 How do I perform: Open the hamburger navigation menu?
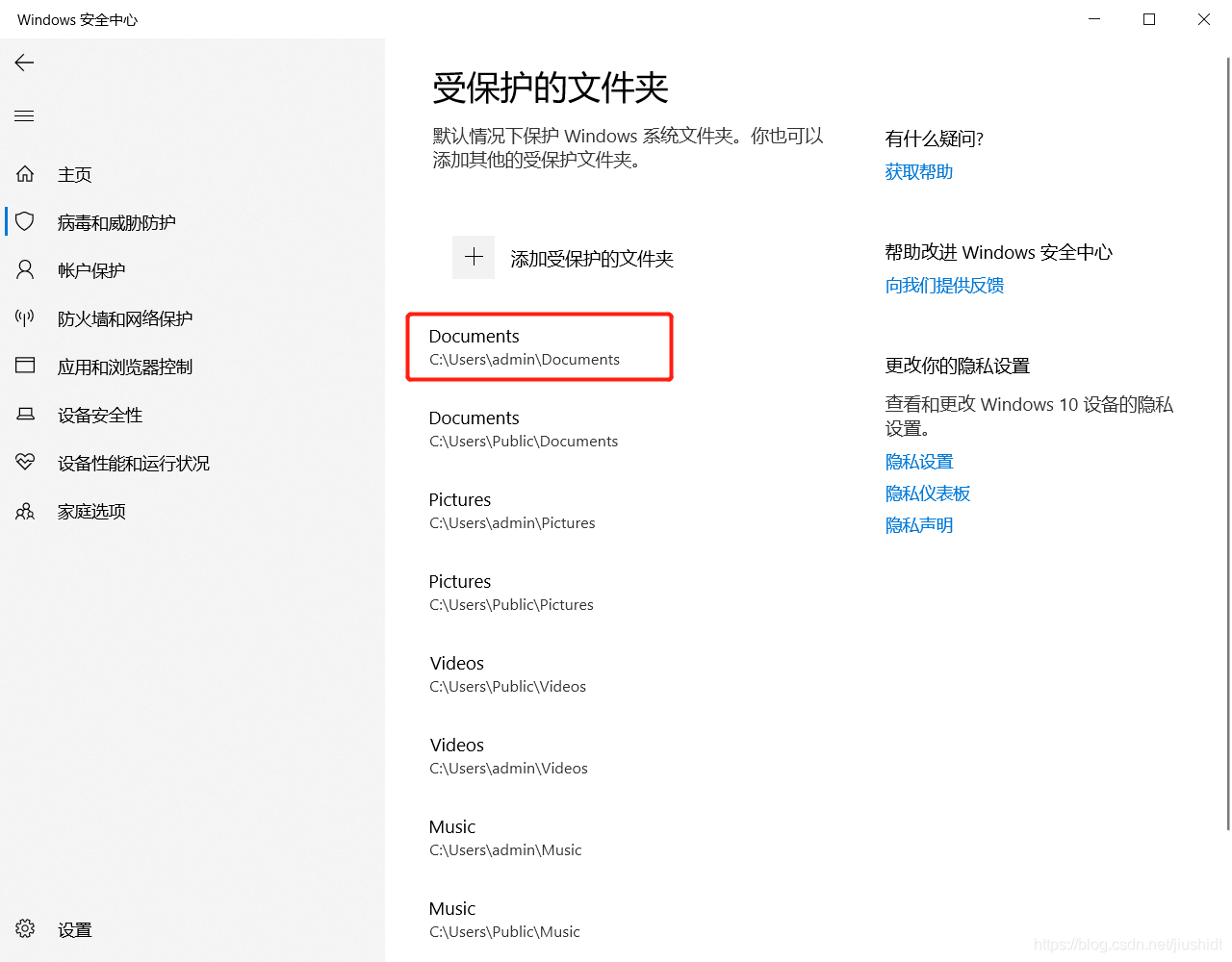coord(24,116)
